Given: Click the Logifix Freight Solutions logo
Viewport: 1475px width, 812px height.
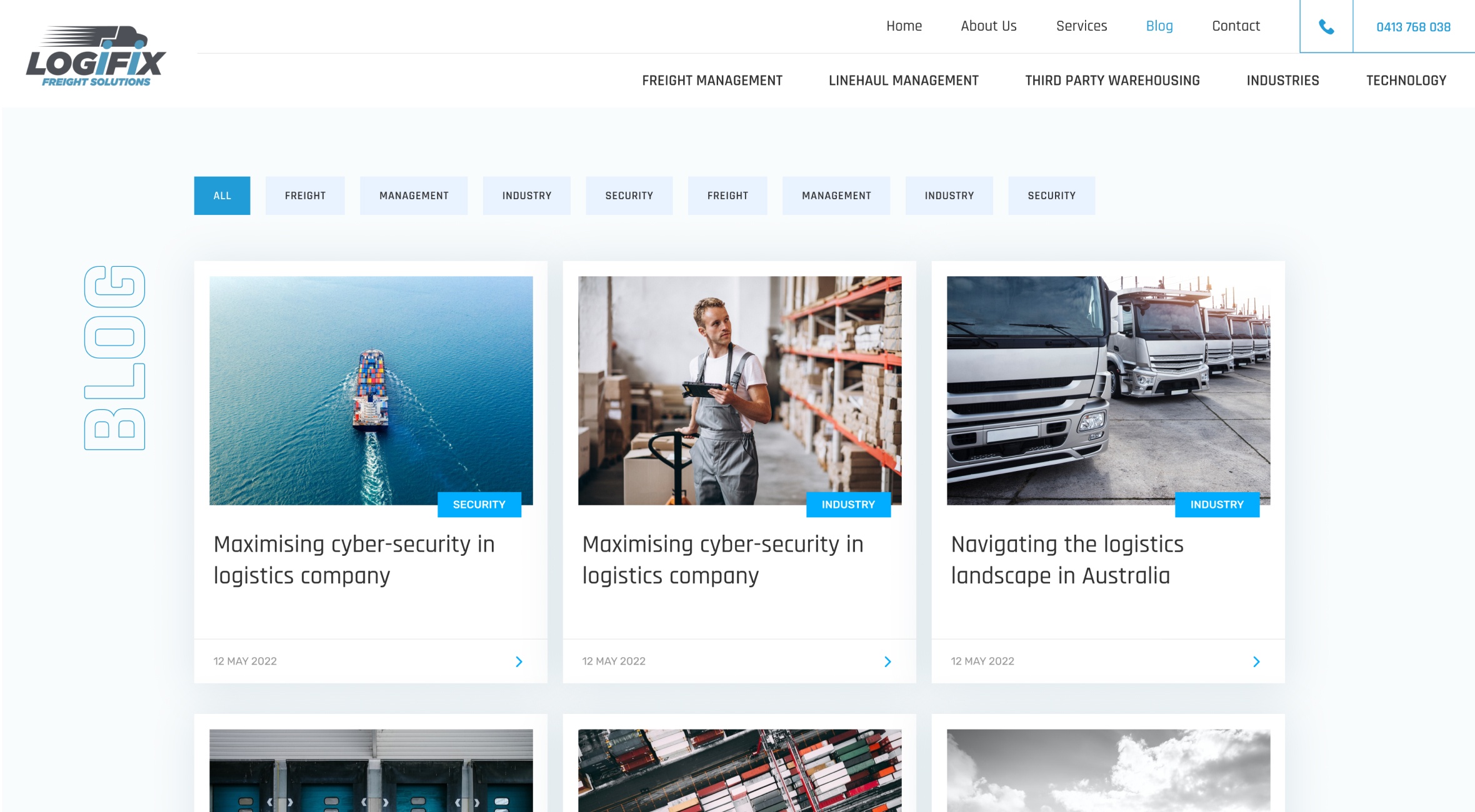Looking at the screenshot, I should pos(96,56).
